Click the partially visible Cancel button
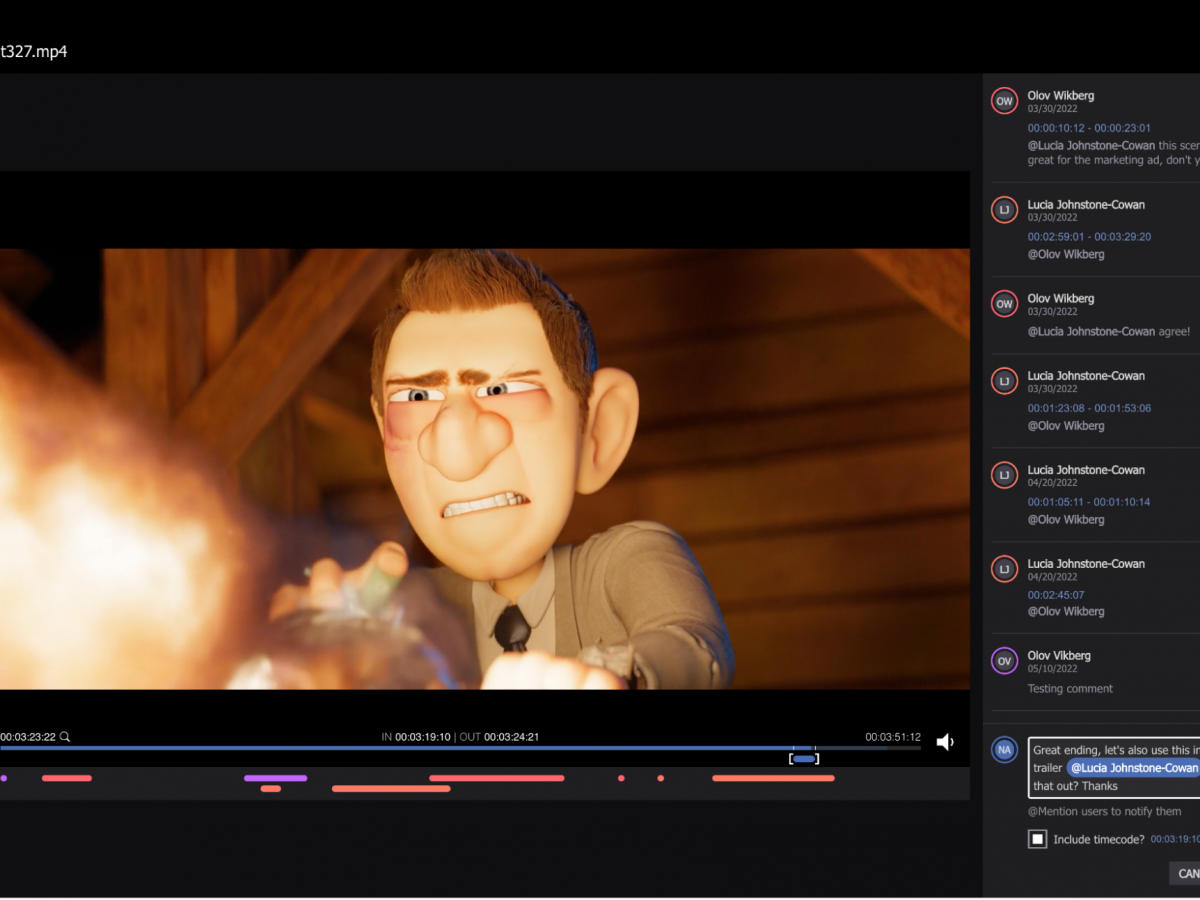This screenshot has height=900, width=1200. 1185,873
